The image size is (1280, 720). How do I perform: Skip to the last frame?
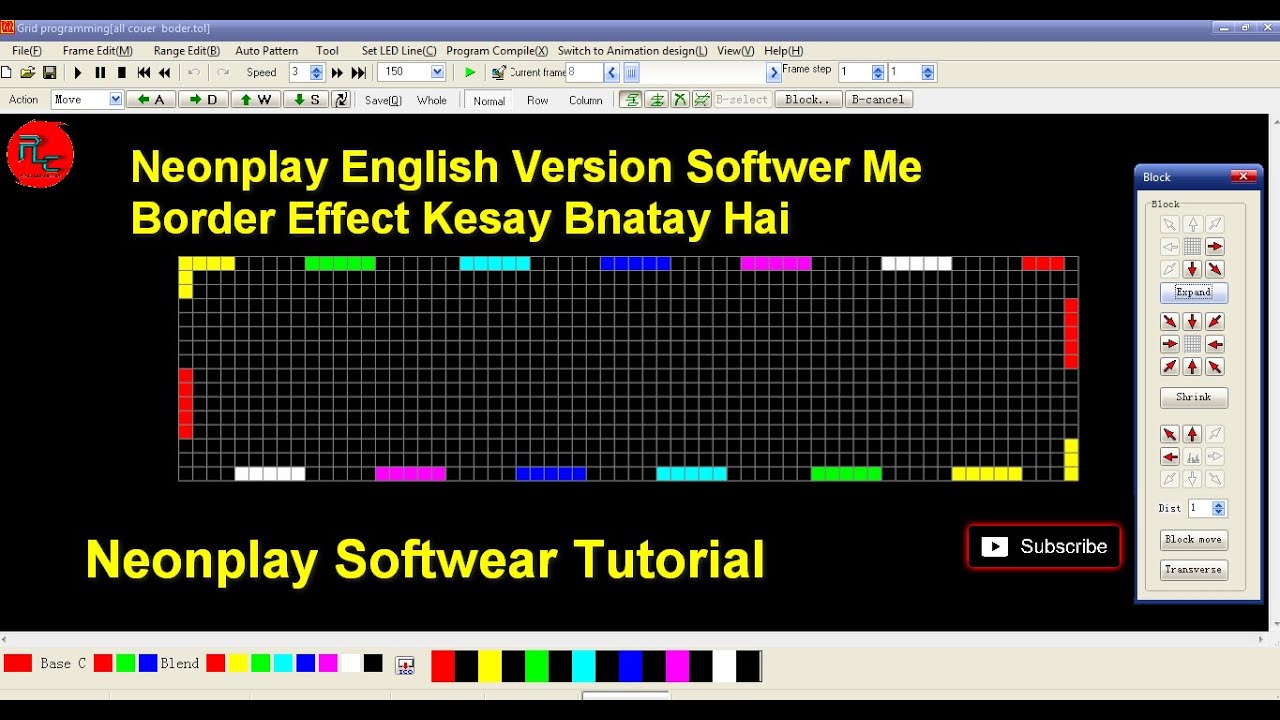[x=359, y=72]
